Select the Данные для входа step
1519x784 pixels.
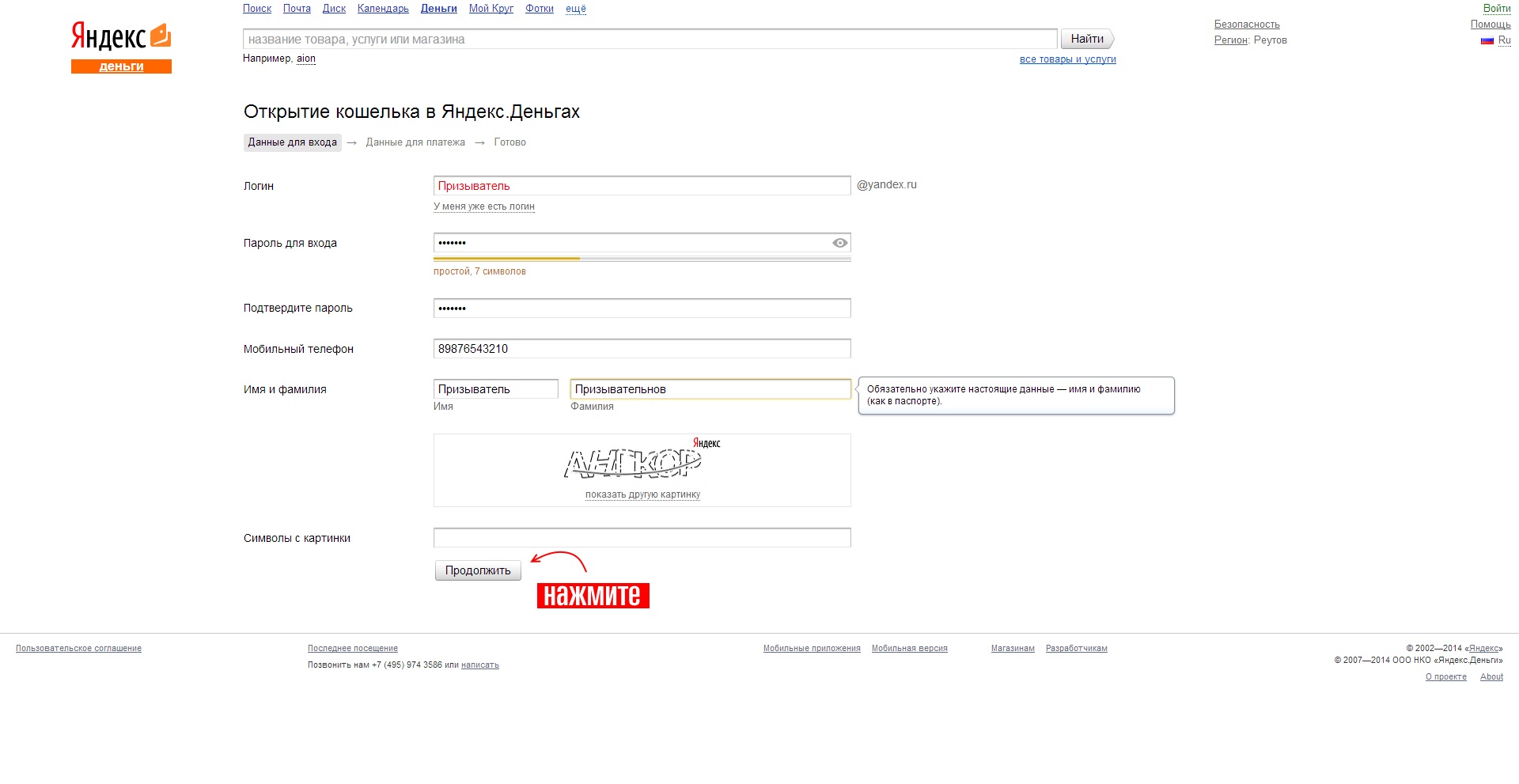pos(293,142)
